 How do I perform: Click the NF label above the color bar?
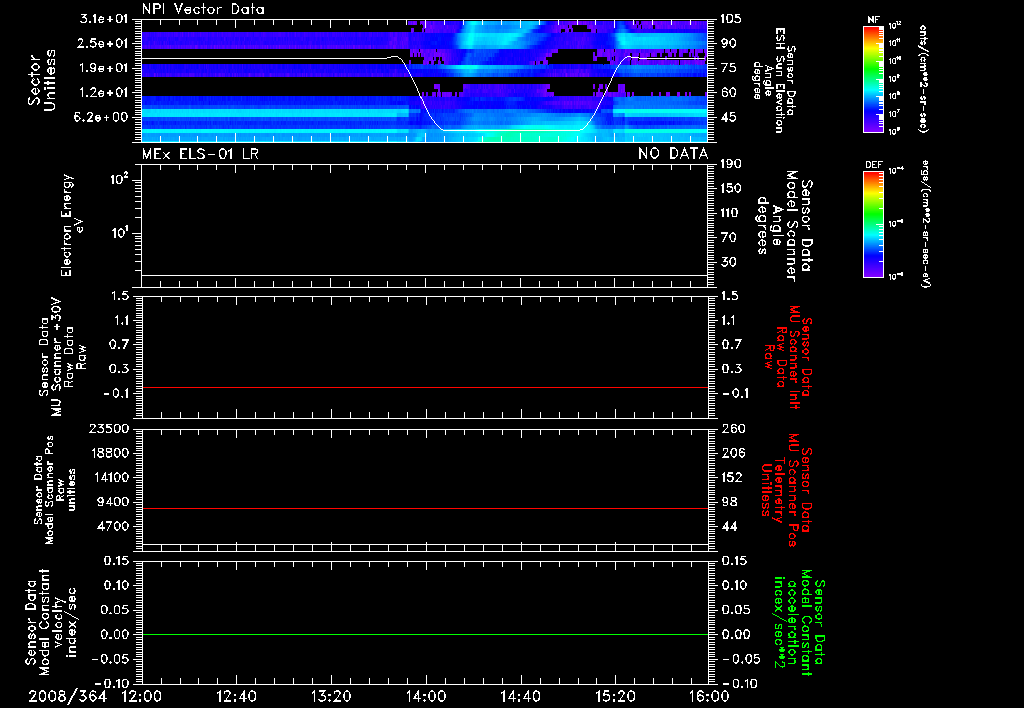click(874, 20)
